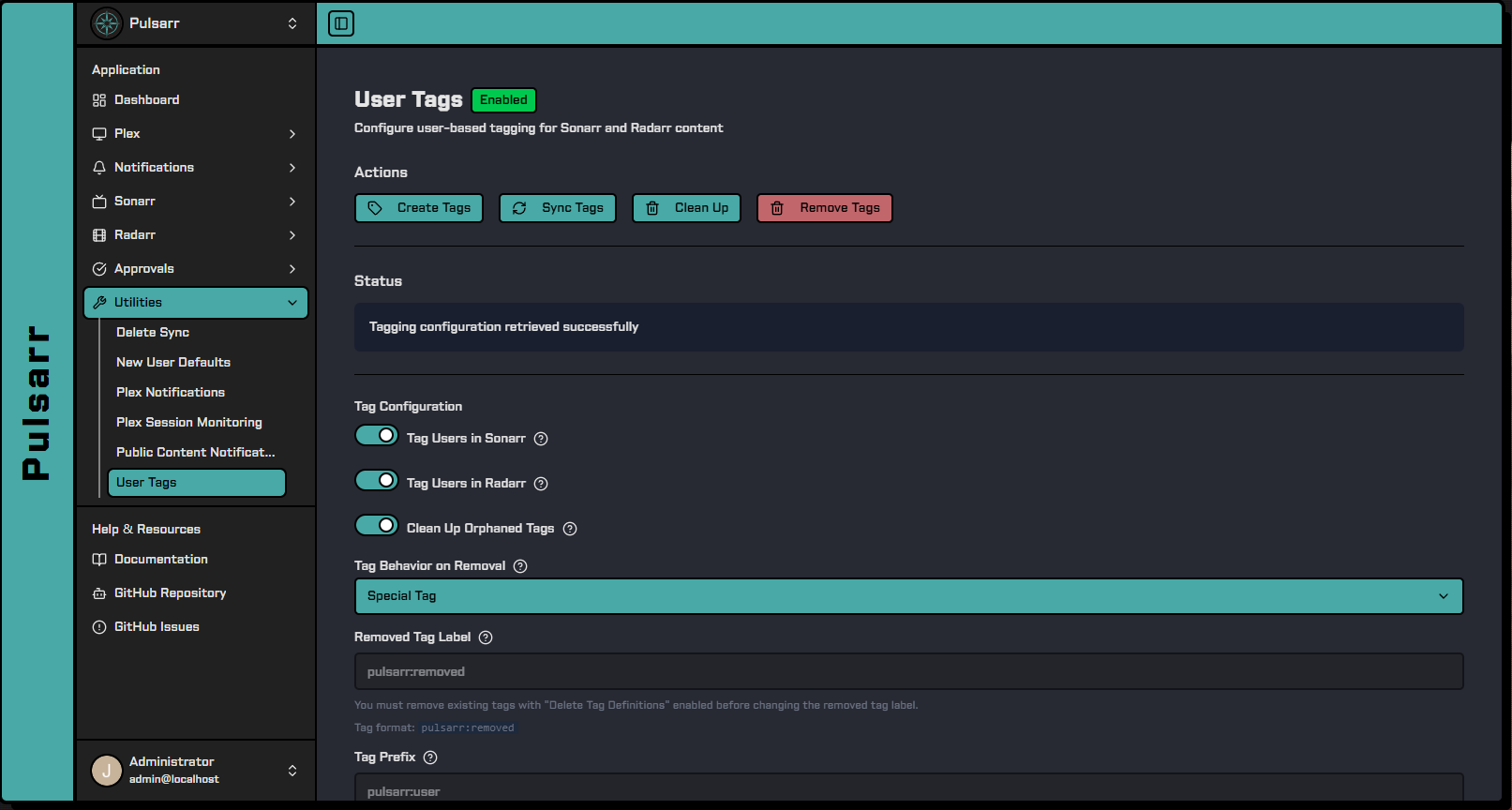Click the help icon beside Tag Users in Radarr
This screenshot has width=1512, height=810.
click(541, 484)
